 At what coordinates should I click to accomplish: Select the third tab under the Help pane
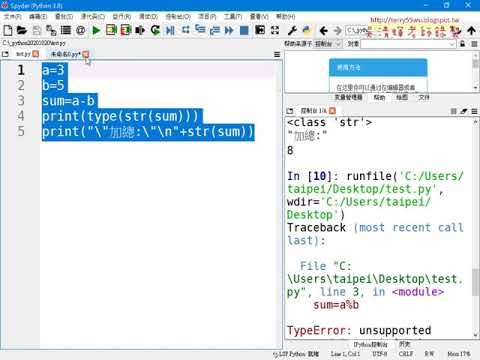coord(402,97)
